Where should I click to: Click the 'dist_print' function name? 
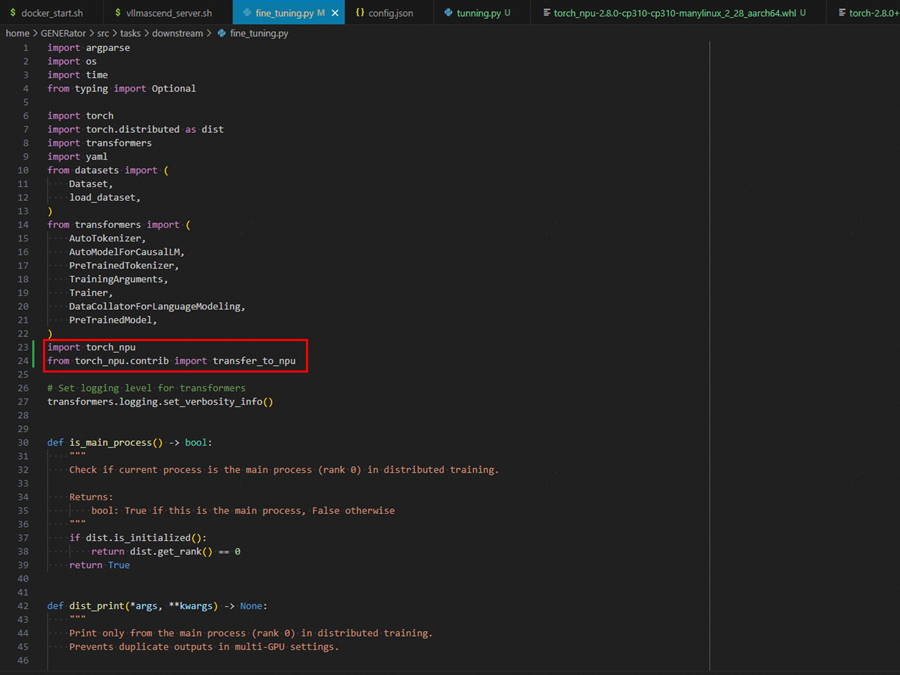(96, 606)
